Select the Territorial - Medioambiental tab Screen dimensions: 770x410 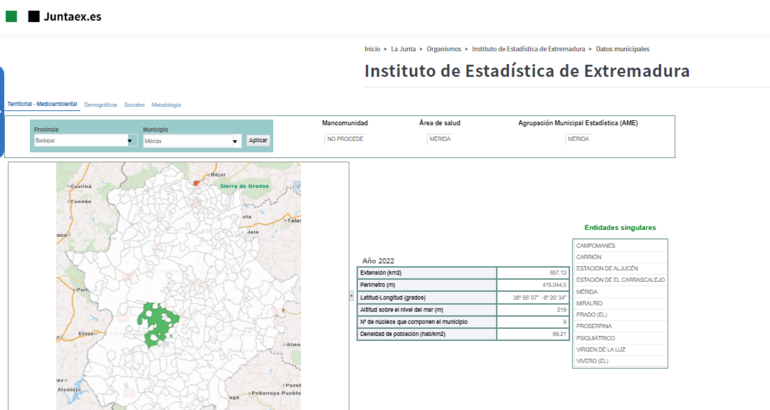42,104
